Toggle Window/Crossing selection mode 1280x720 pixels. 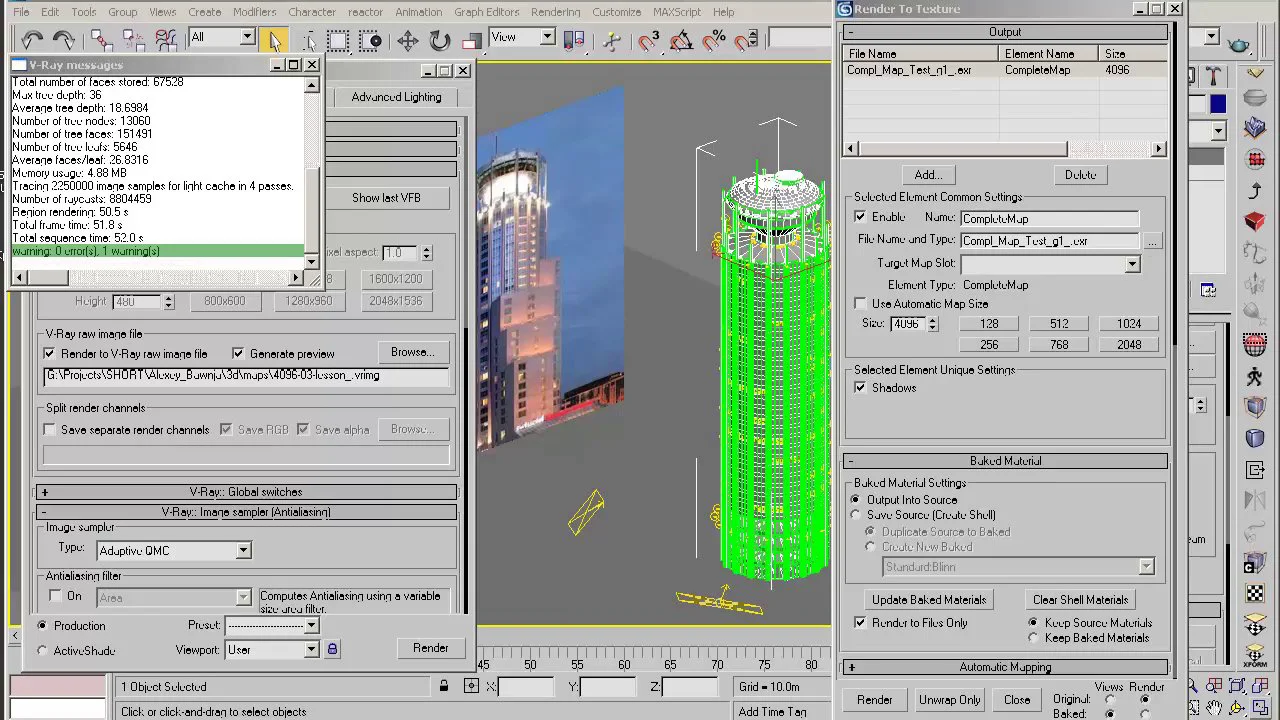pos(370,39)
